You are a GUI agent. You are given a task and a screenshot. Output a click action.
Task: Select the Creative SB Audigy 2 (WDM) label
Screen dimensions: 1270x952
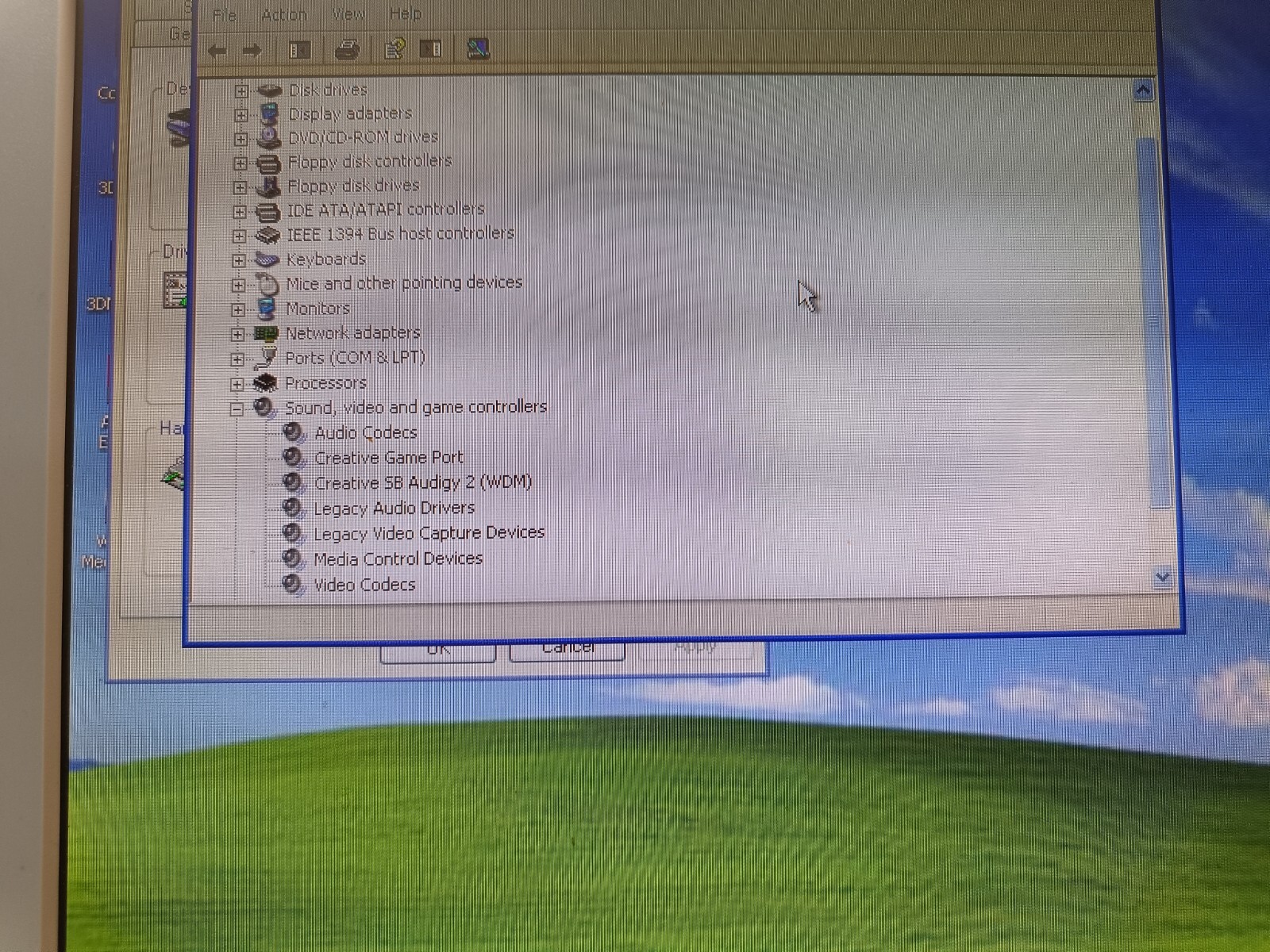pos(423,482)
